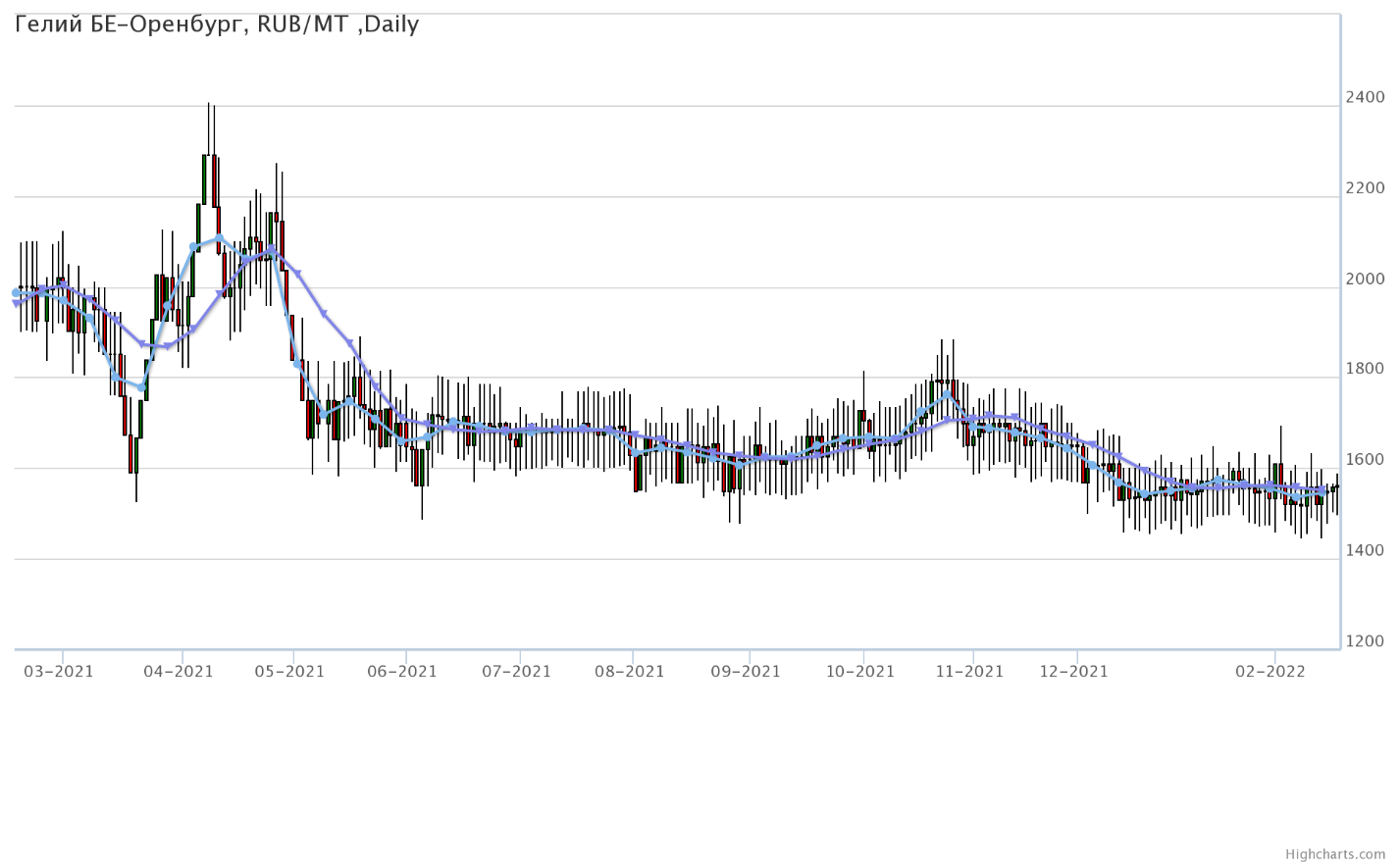
Task: Select the 08-2021 date axis label
Action: [629, 672]
